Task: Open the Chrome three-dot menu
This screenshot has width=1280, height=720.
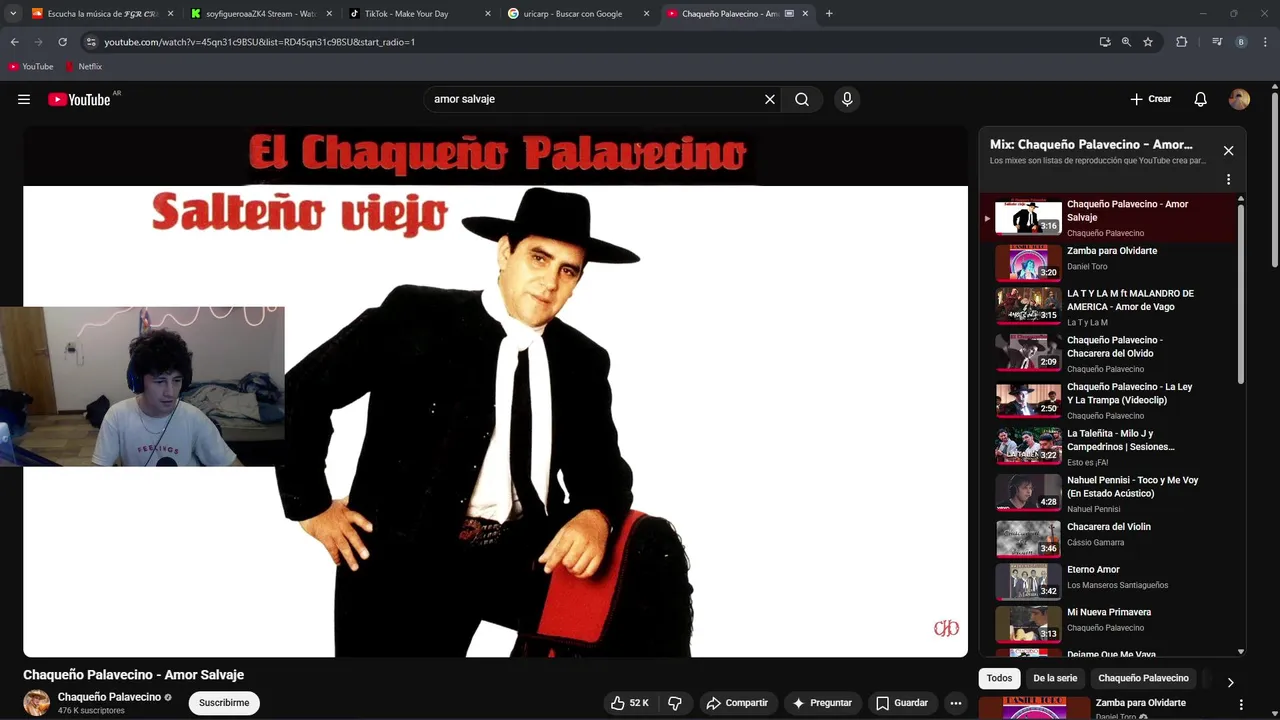Action: click(1266, 42)
